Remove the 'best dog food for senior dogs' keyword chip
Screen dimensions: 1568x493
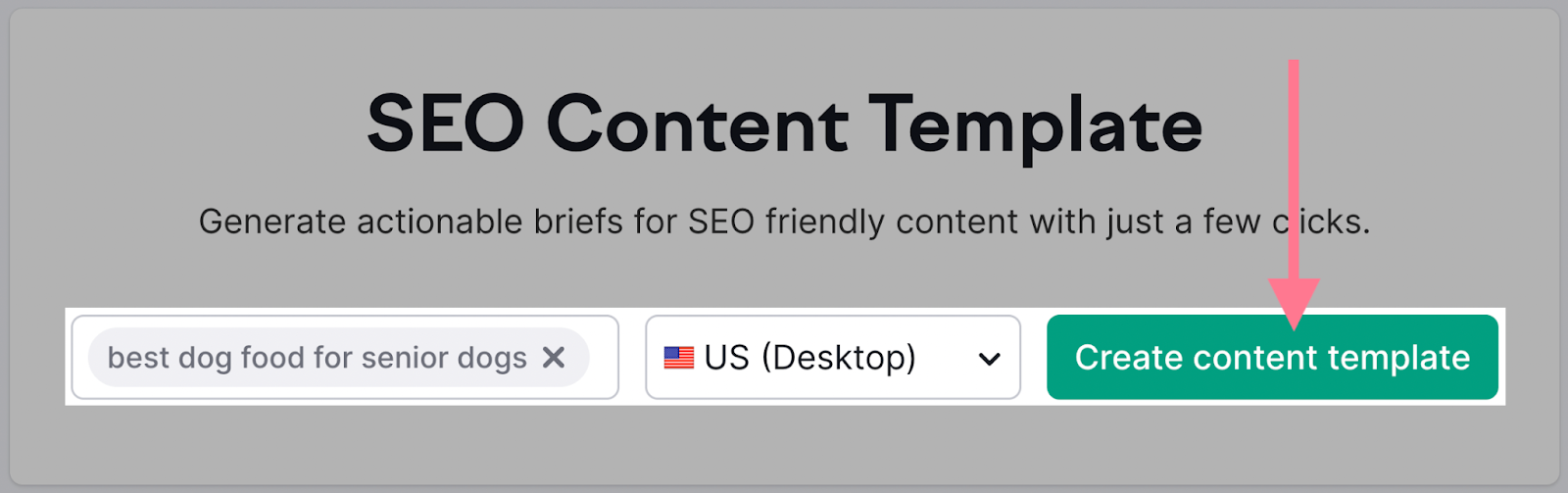554,358
